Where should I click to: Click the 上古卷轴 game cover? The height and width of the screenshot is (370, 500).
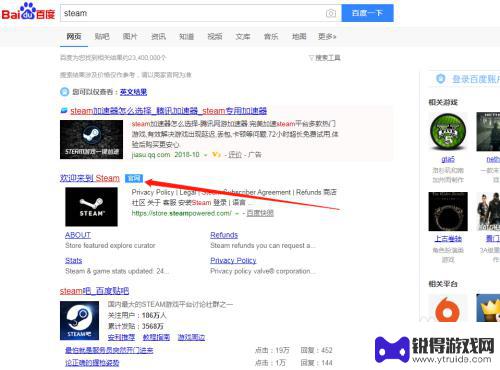(x=448, y=211)
